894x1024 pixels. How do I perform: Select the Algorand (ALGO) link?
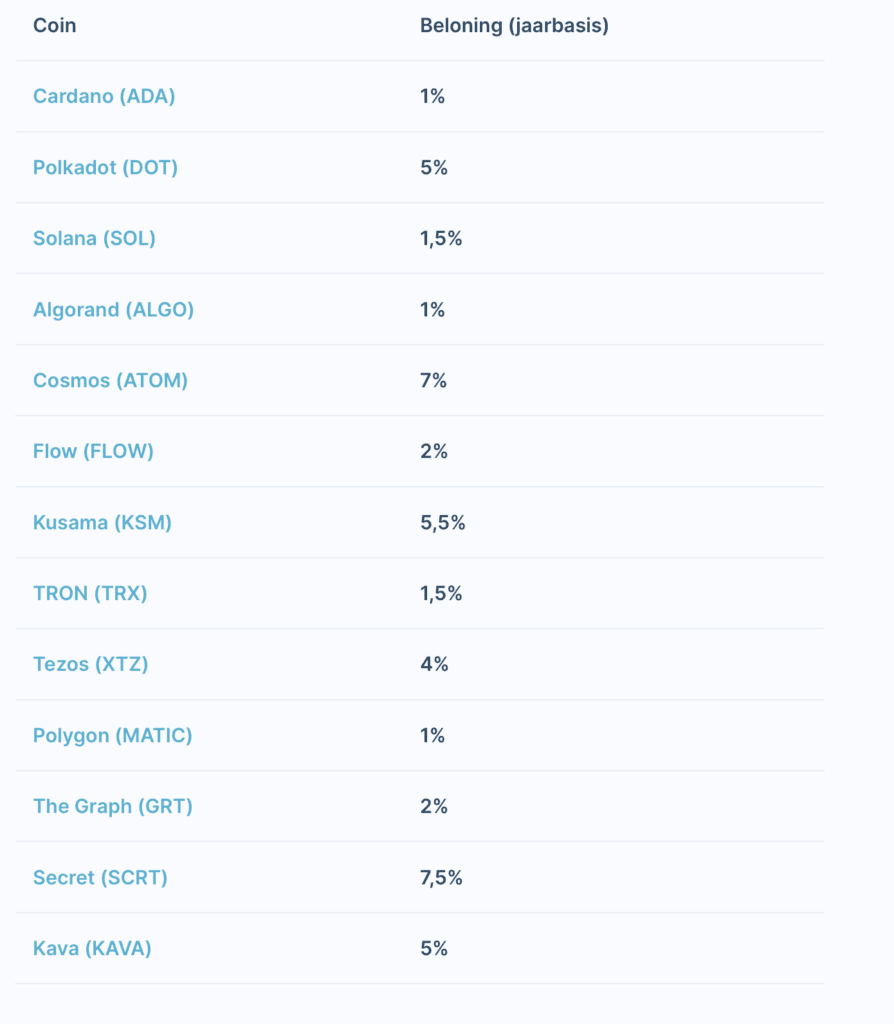(x=113, y=309)
